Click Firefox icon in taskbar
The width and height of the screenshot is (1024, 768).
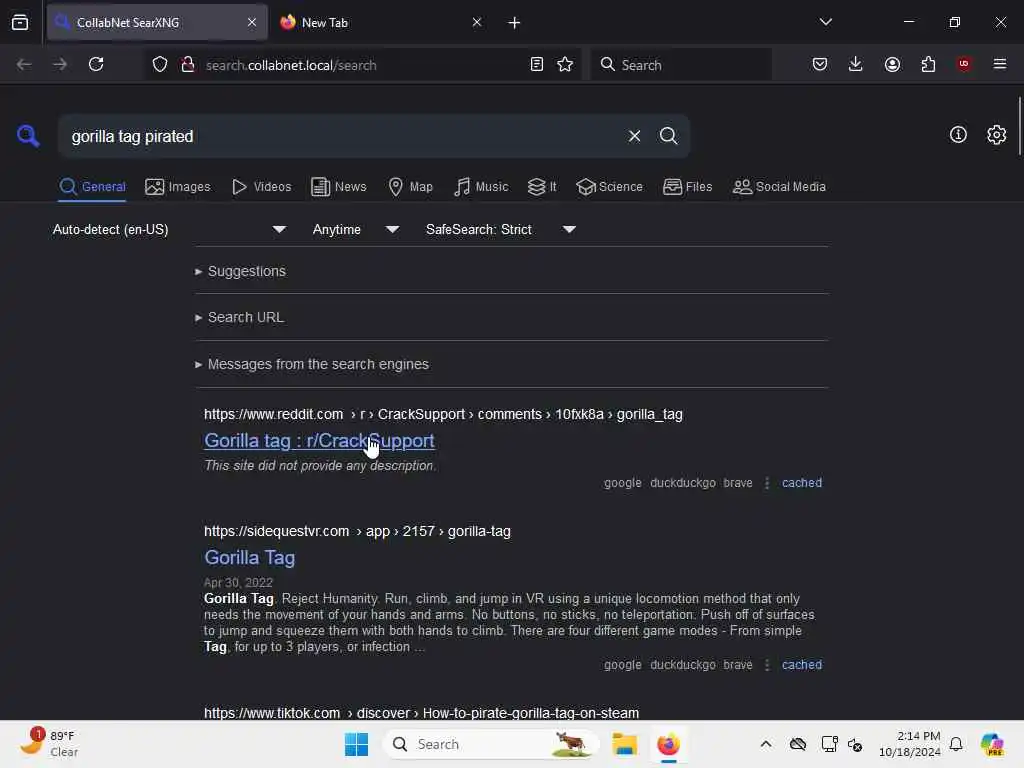[668, 744]
